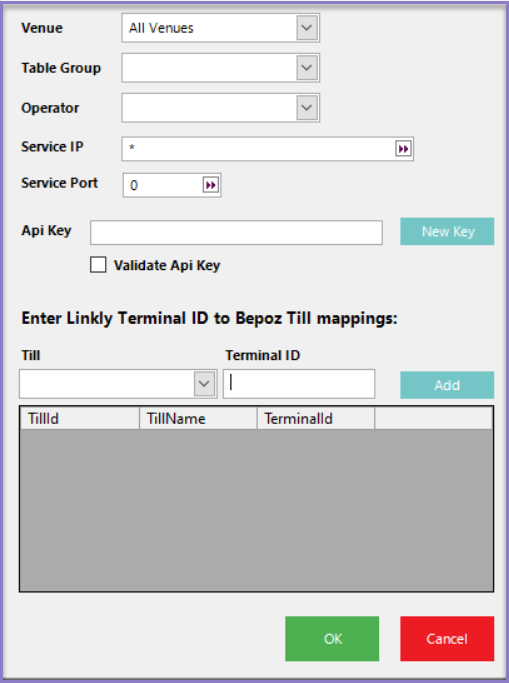The image size is (509, 683).
Task: Click the TillName column header
Action: tap(198, 419)
